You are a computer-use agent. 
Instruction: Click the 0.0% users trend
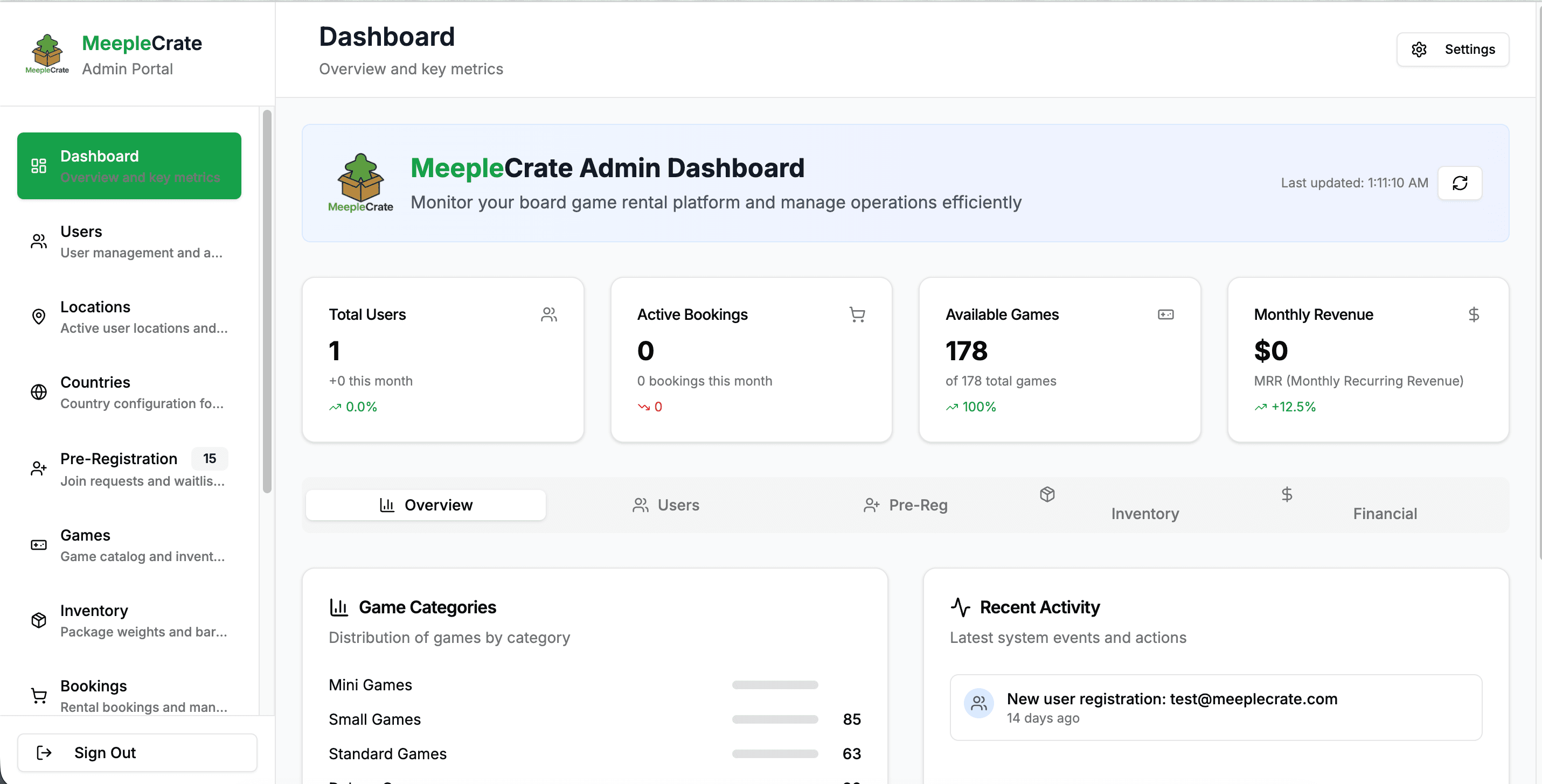353,407
